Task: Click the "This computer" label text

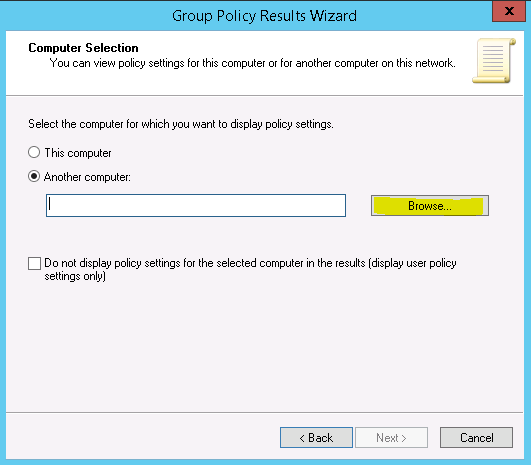Action: click(x=78, y=153)
